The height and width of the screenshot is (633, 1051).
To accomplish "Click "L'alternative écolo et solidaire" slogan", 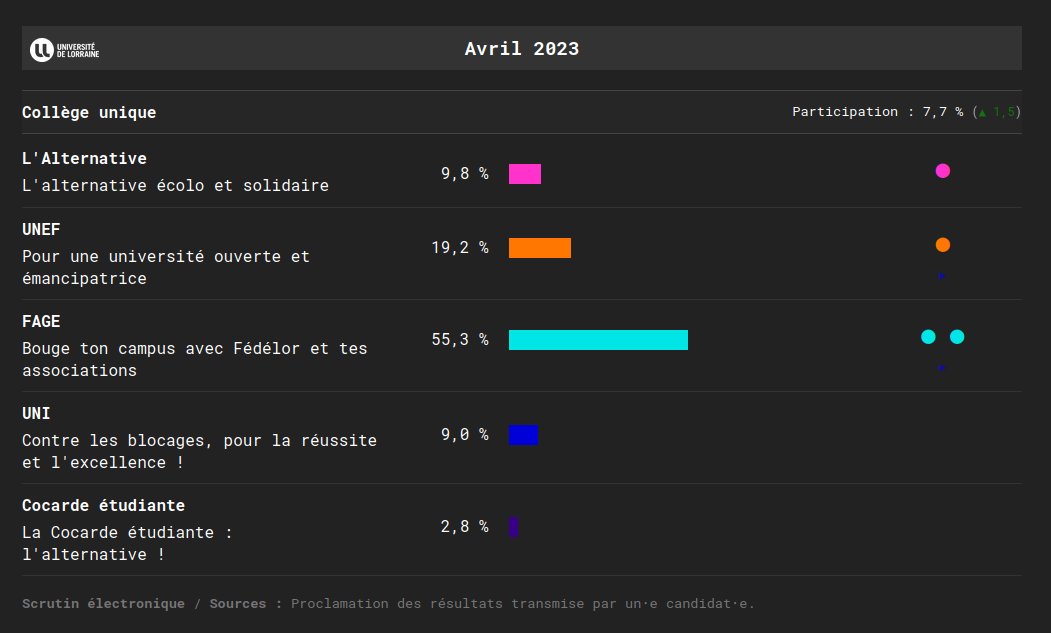I will pos(176,186).
